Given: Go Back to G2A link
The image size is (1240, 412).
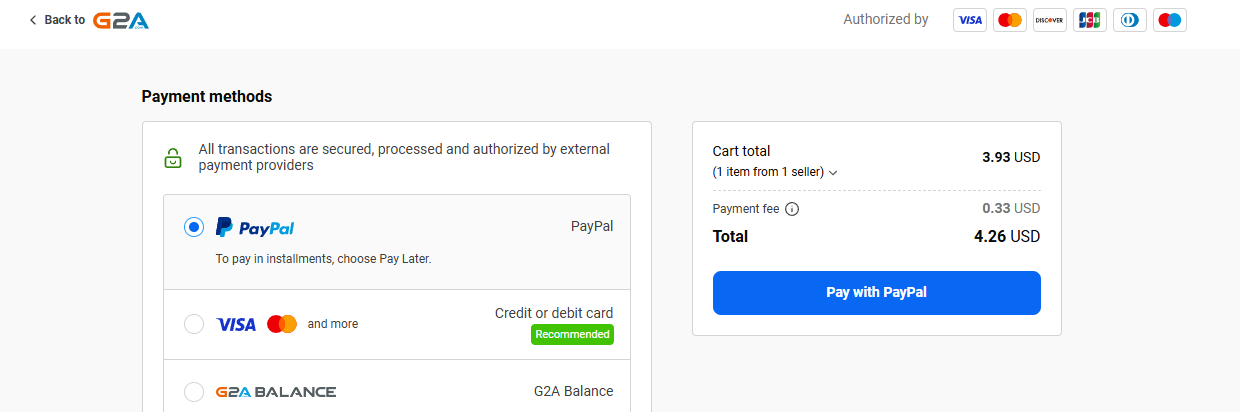Looking at the screenshot, I should tap(89, 20).
